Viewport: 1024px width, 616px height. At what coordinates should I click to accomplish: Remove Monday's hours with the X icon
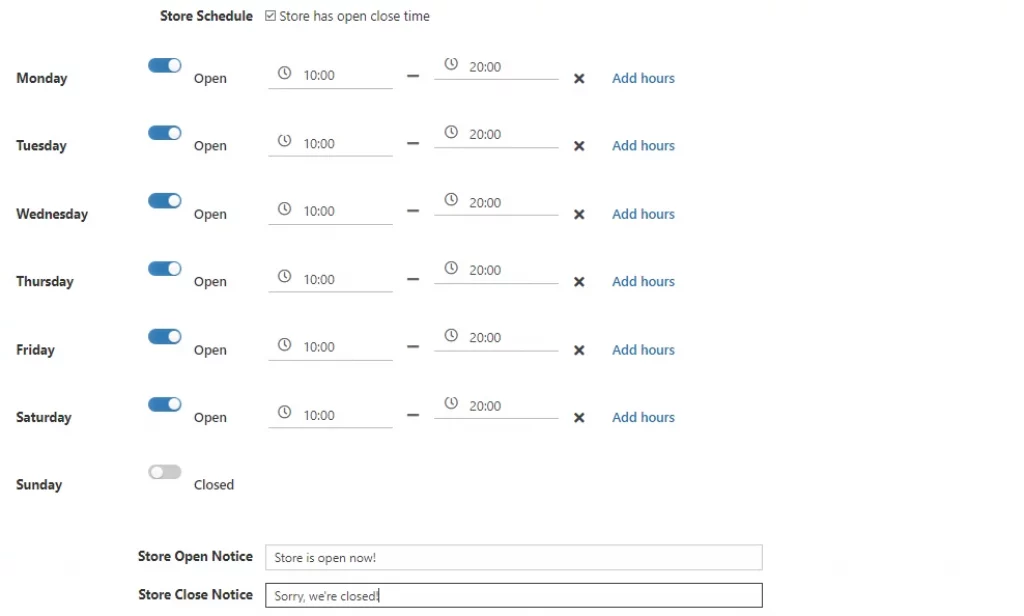click(x=579, y=79)
